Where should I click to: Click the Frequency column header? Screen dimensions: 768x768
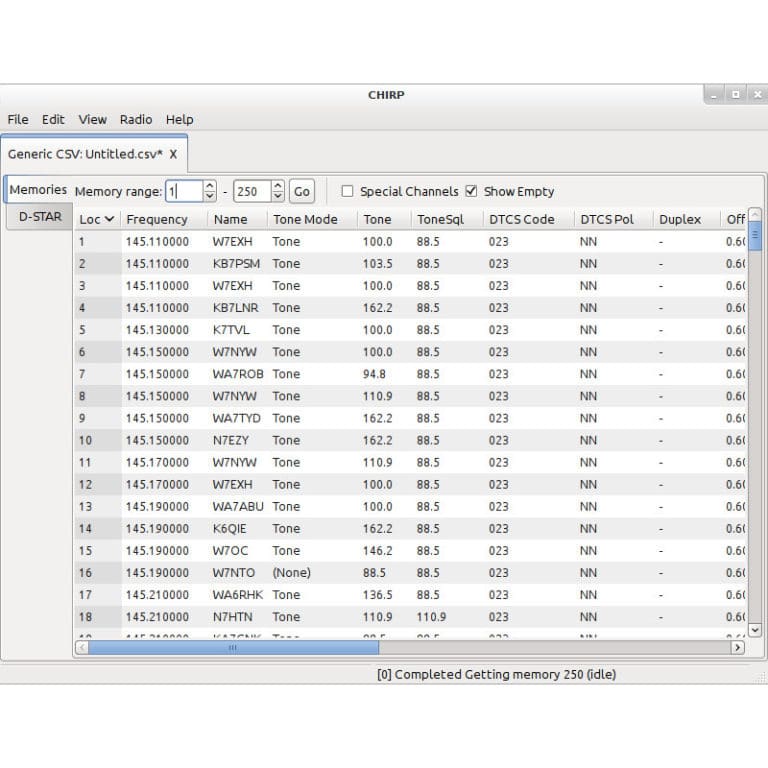point(157,219)
